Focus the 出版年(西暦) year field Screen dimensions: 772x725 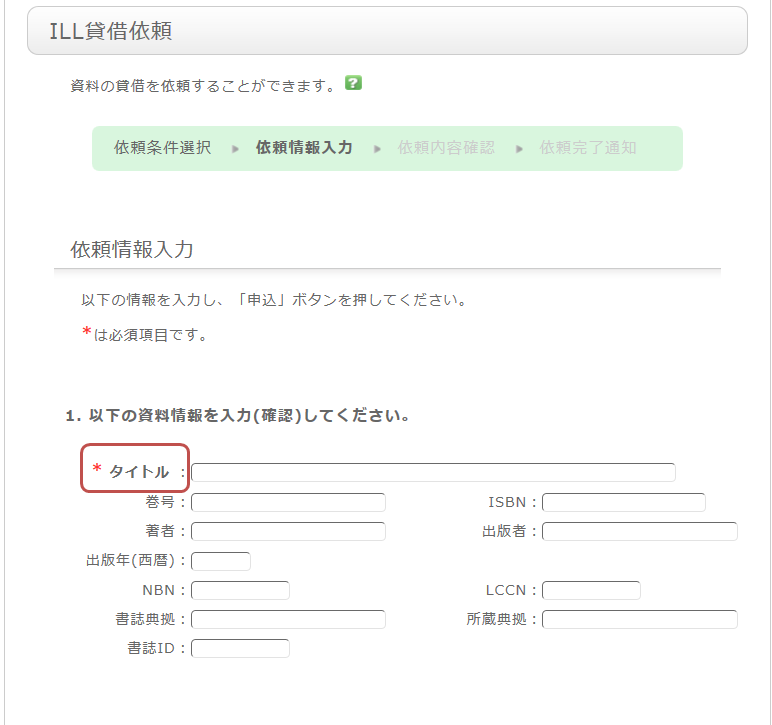[220, 561]
